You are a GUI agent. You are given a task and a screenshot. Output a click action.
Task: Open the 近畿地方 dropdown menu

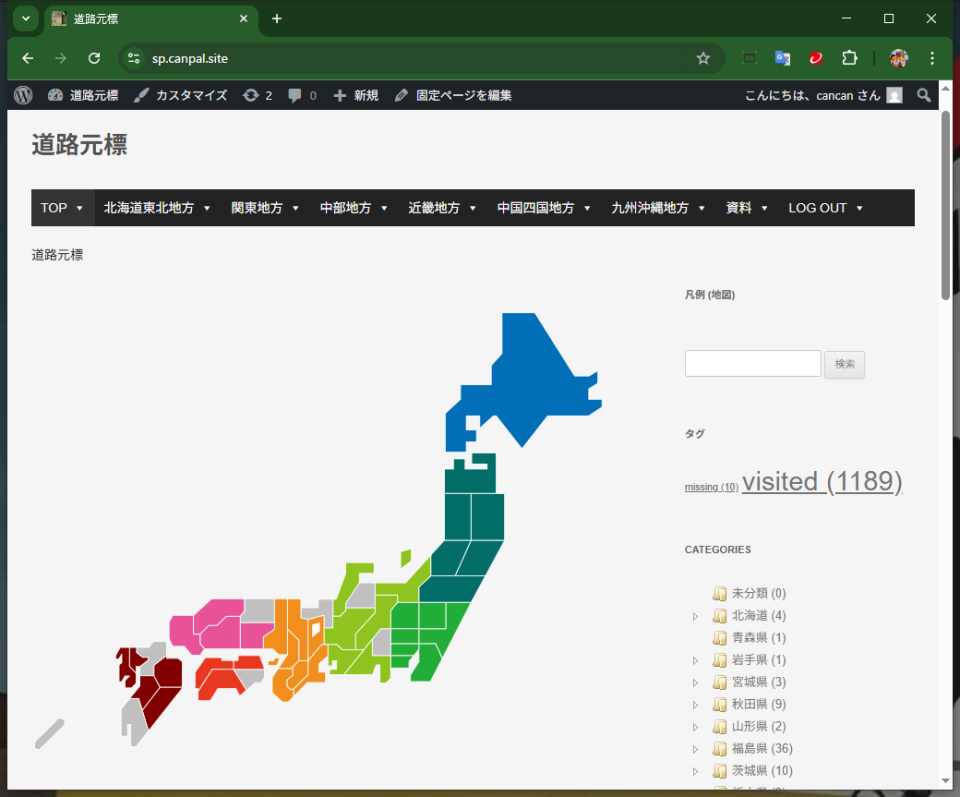[443, 208]
